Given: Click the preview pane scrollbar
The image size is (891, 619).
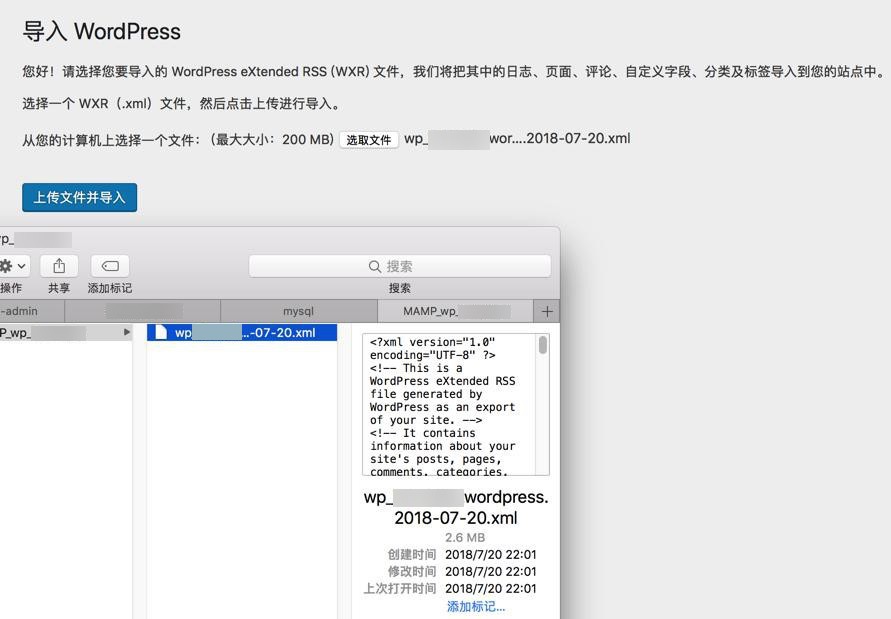Looking at the screenshot, I should 543,344.
